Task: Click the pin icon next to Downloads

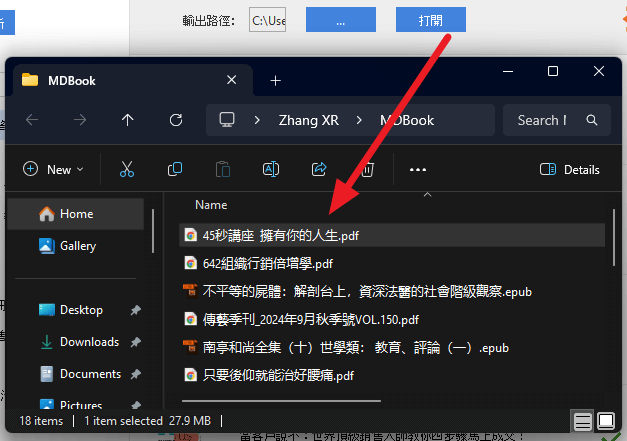Action: pyautogui.click(x=136, y=342)
